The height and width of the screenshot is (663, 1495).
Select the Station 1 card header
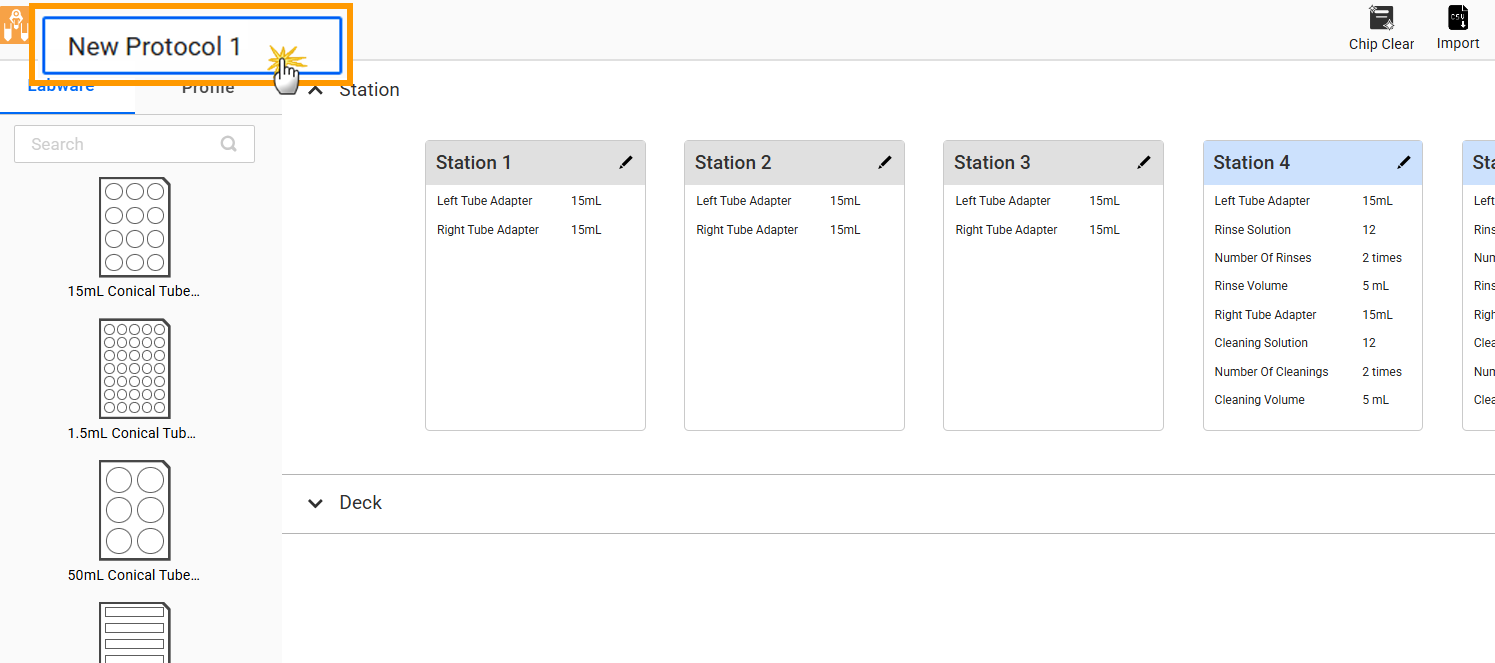[520, 162]
